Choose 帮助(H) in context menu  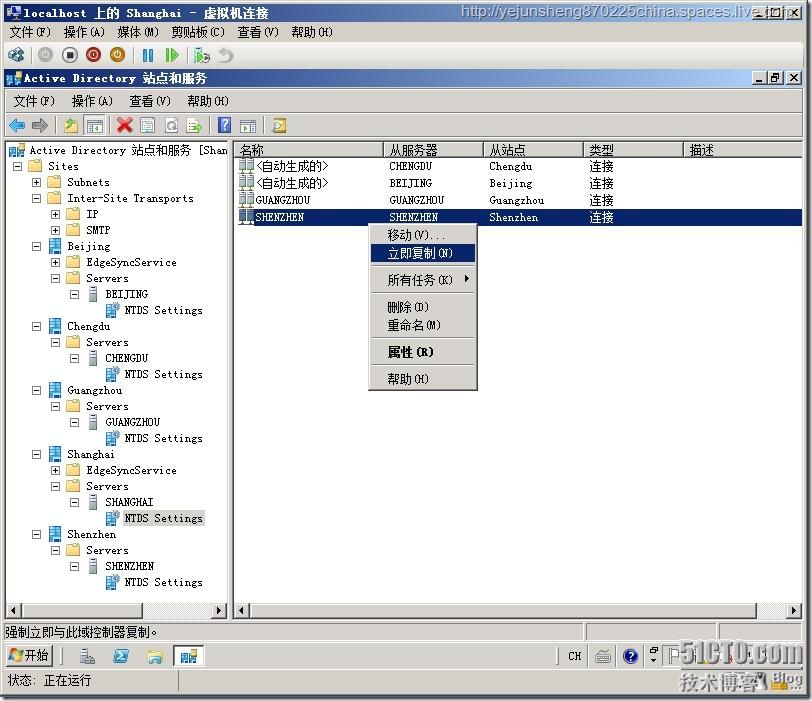coord(423,379)
